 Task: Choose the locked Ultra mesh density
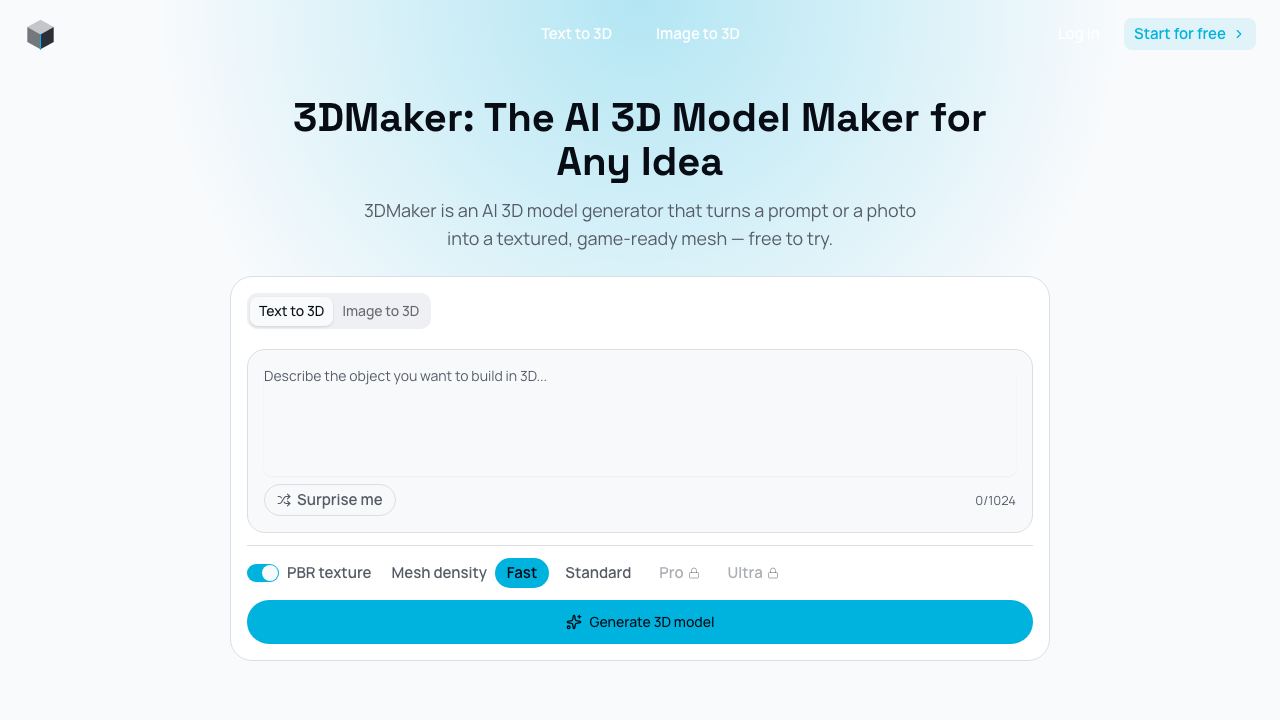point(753,573)
